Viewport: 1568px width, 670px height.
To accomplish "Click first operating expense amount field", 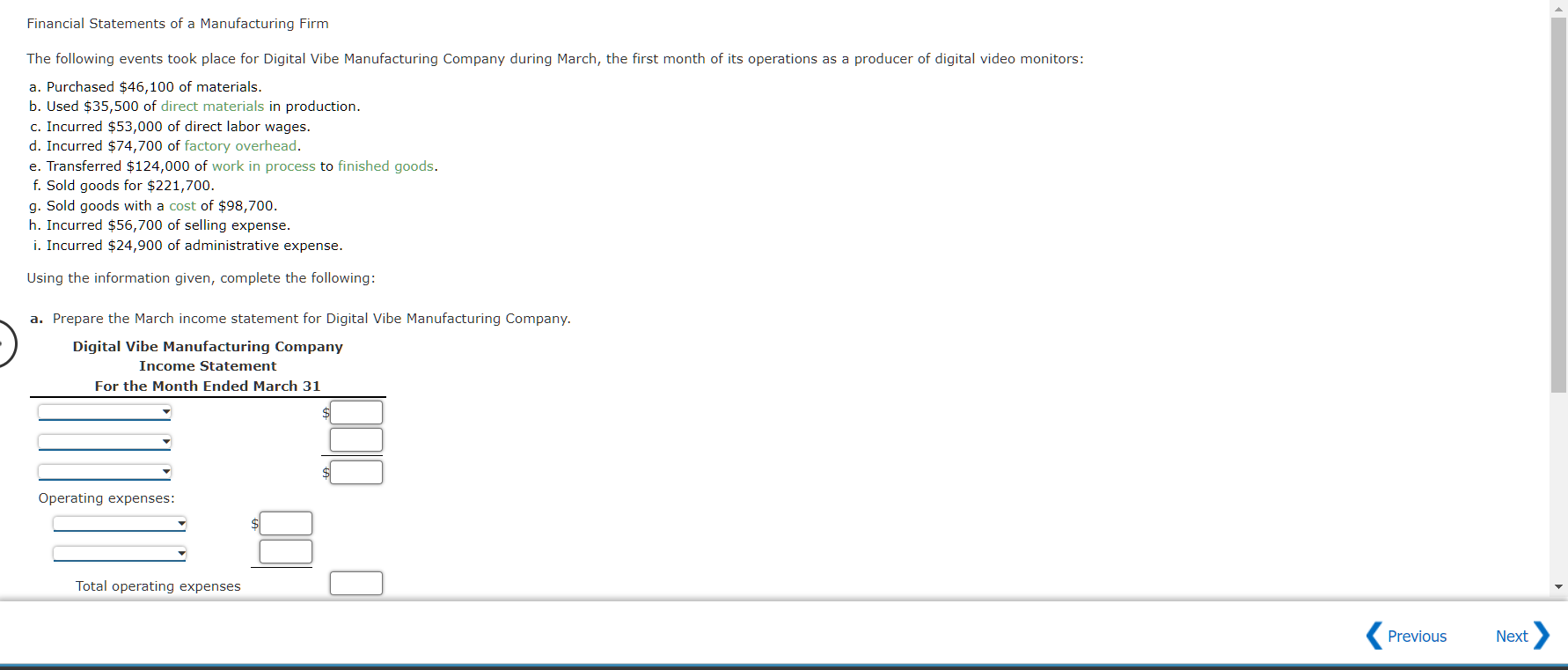I will coord(286,523).
